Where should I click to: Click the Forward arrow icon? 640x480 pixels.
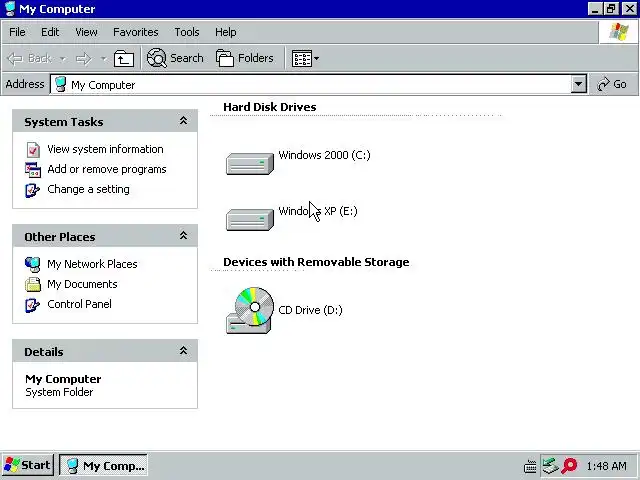pos(84,59)
